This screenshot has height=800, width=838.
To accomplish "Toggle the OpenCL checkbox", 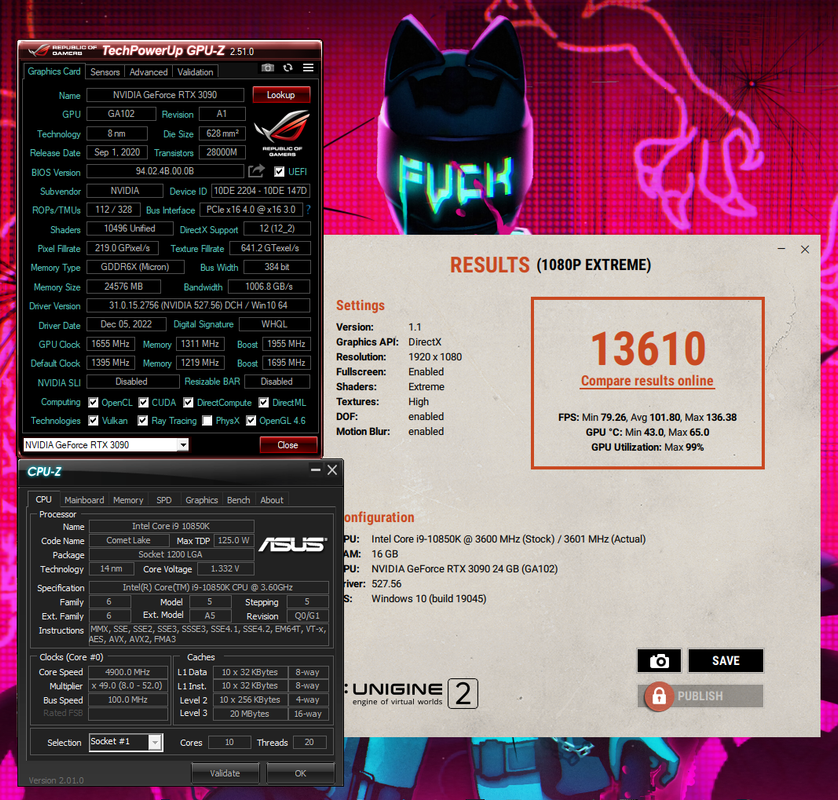I will tap(93, 402).
